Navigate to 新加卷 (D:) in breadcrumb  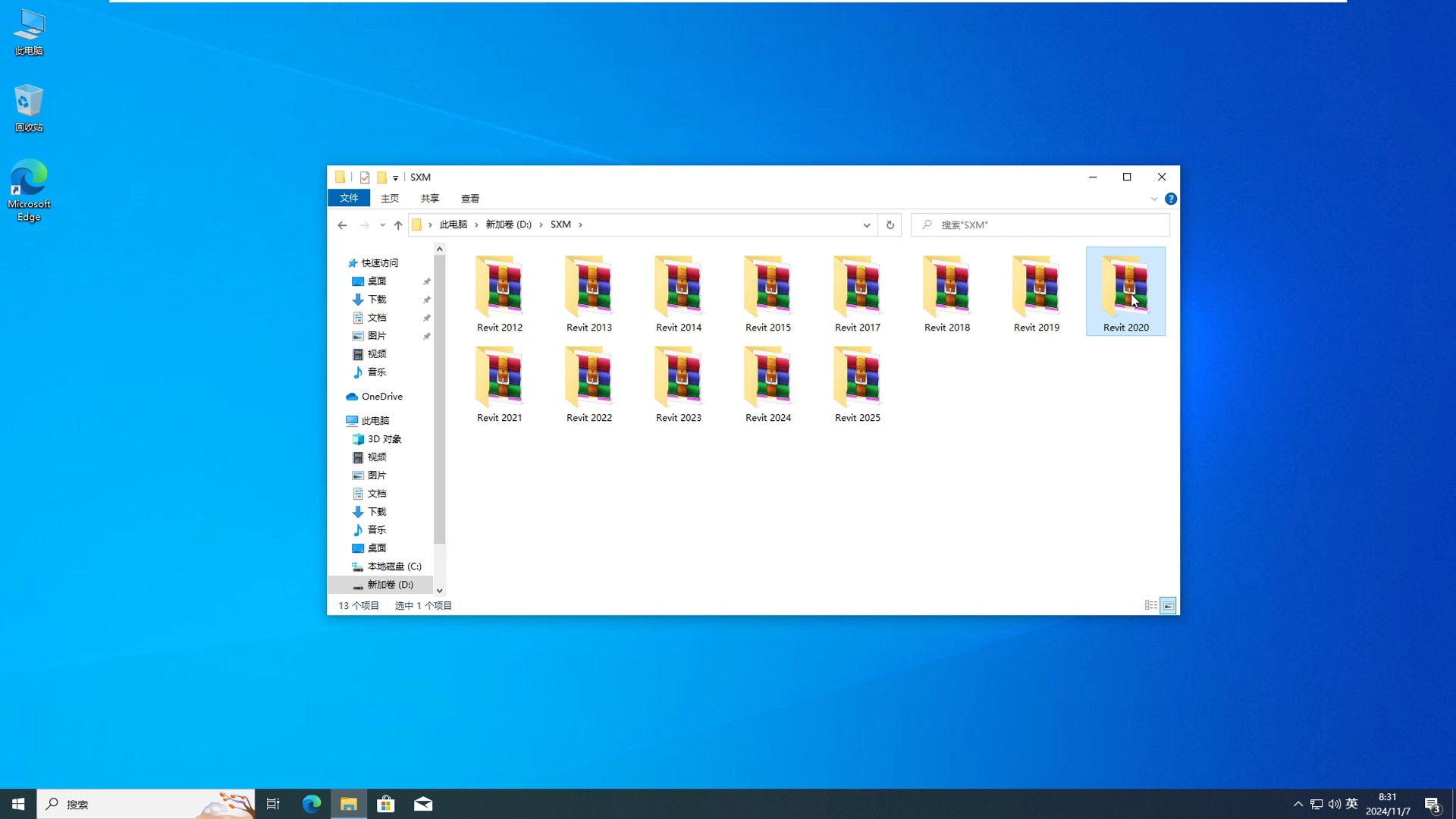(509, 224)
